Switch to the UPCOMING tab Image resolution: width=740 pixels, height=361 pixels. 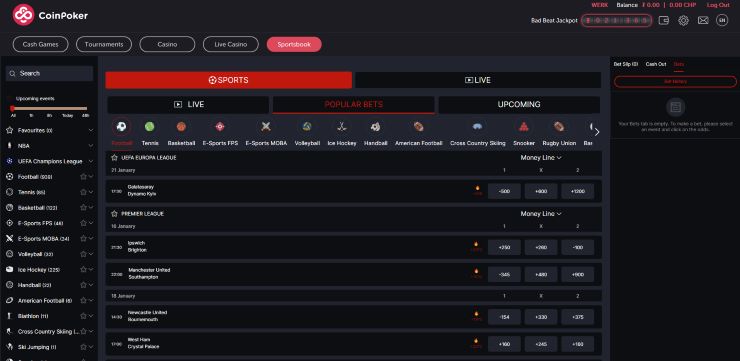coord(519,105)
